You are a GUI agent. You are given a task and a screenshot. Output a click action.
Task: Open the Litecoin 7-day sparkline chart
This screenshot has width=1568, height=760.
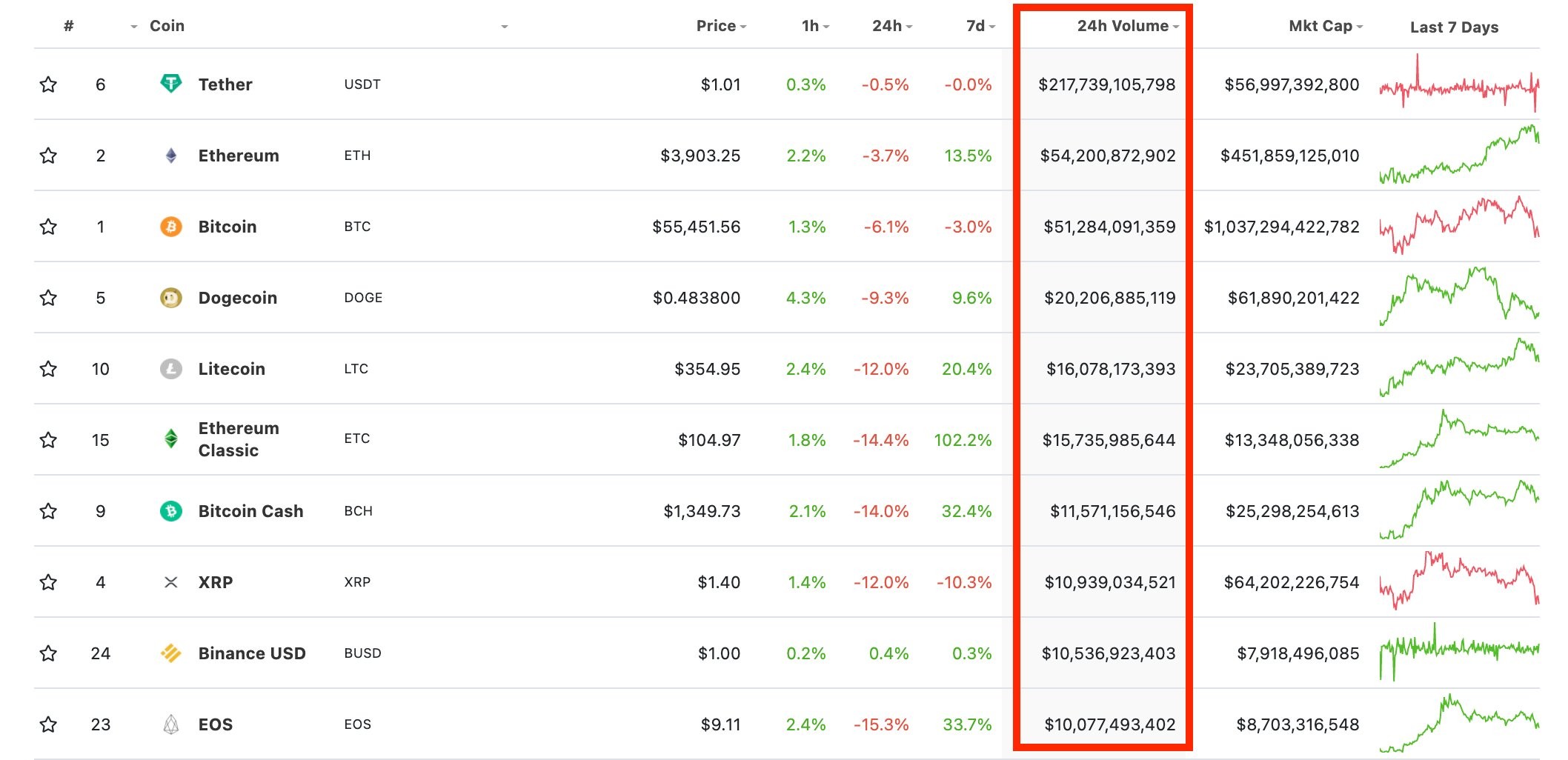[x=1459, y=367]
